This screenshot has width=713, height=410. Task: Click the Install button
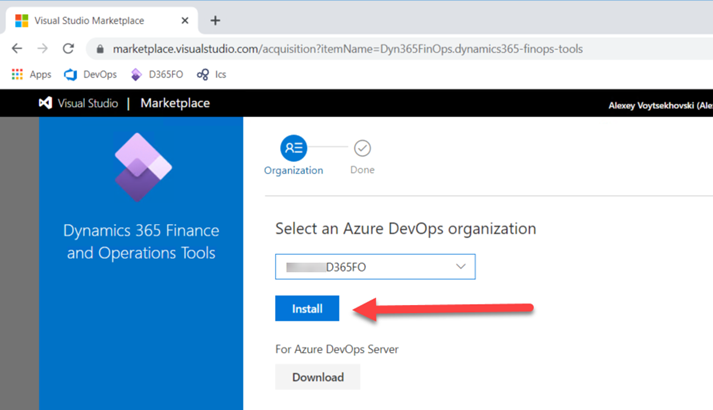307,309
